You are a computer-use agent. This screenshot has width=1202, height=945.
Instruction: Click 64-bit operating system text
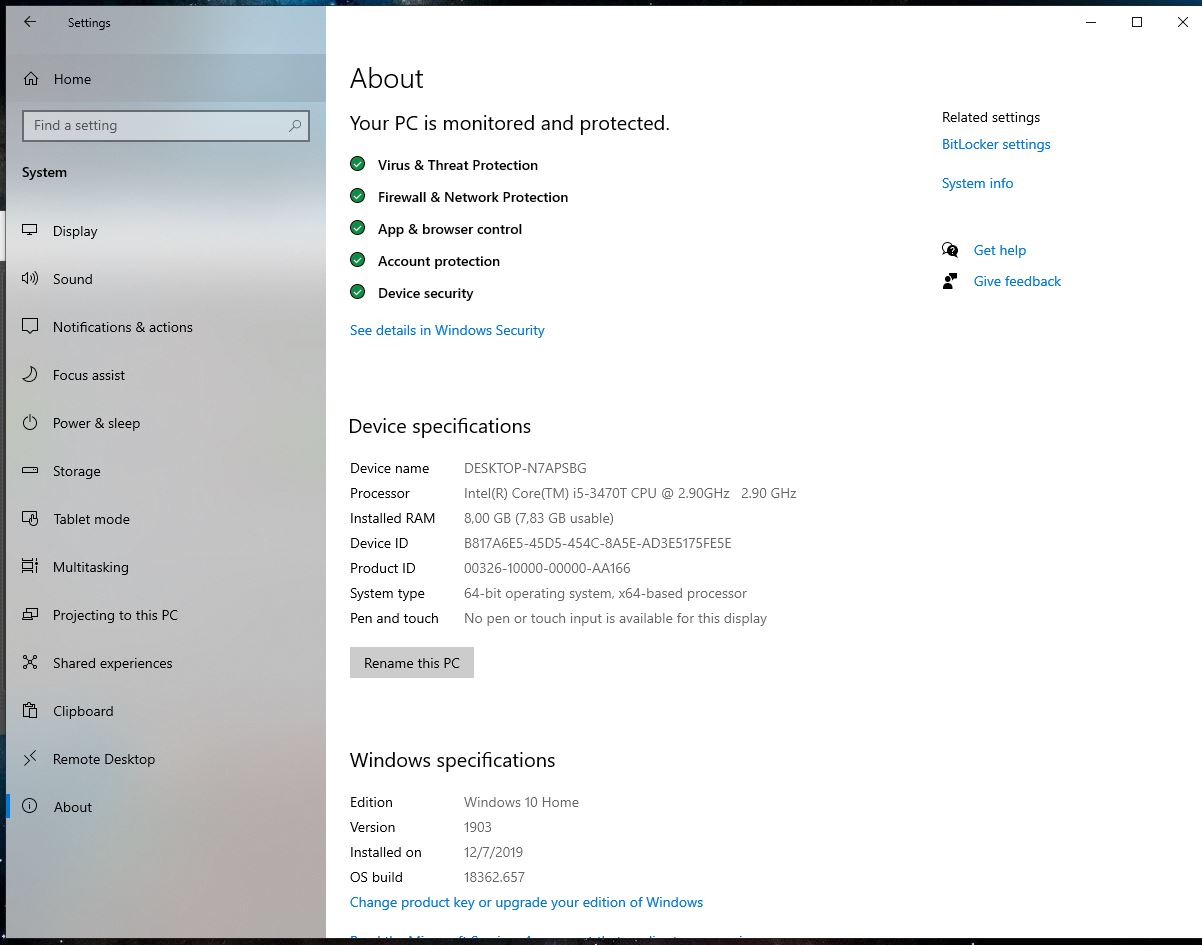tap(605, 593)
